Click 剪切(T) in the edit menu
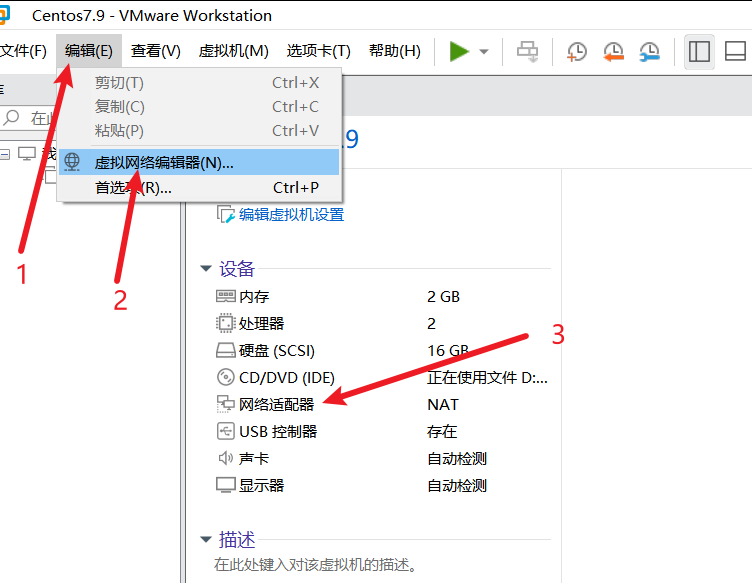 click(199, 83)
